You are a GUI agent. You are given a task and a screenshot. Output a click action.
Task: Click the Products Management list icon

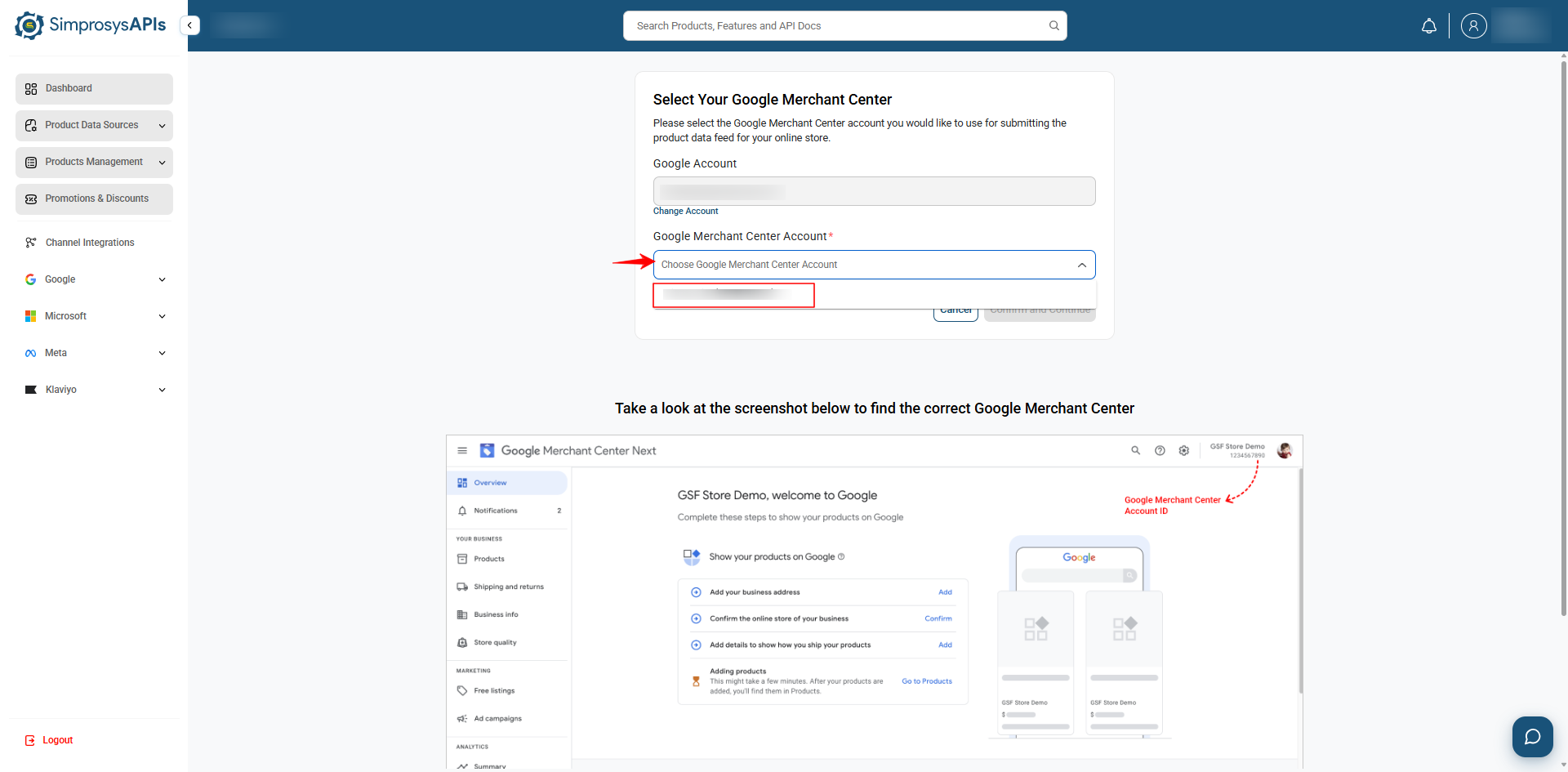click(31, 163)
